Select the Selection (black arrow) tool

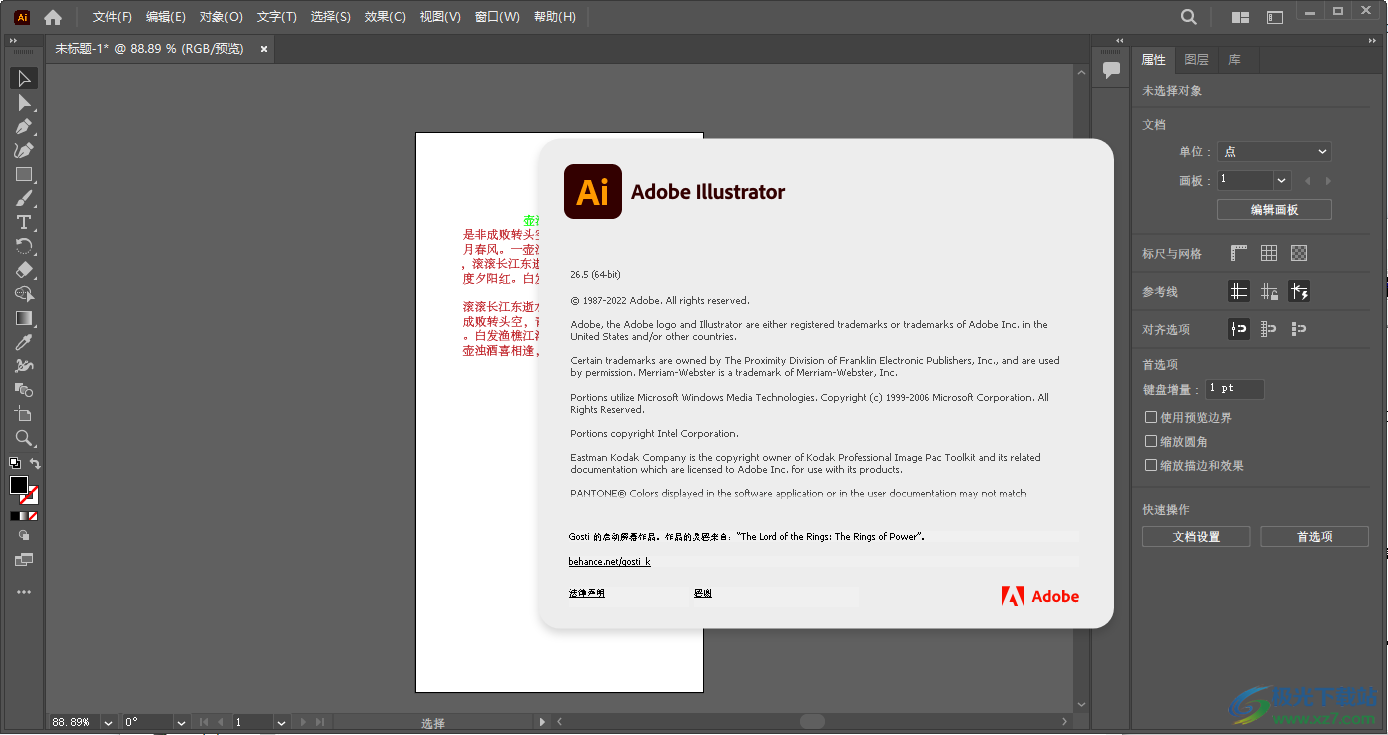[24, 78]
